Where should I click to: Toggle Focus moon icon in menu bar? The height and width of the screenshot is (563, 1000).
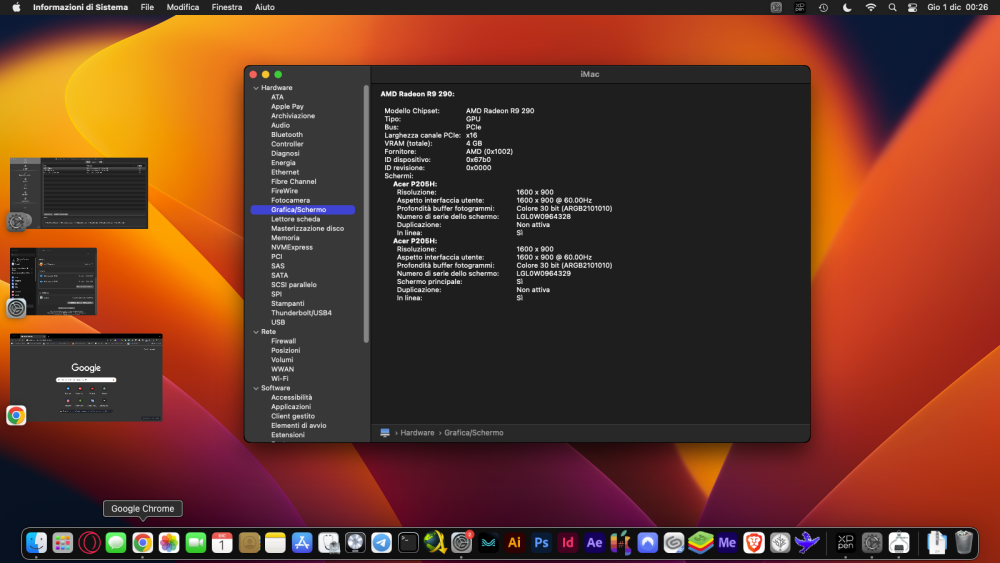[x=847, y=8]
